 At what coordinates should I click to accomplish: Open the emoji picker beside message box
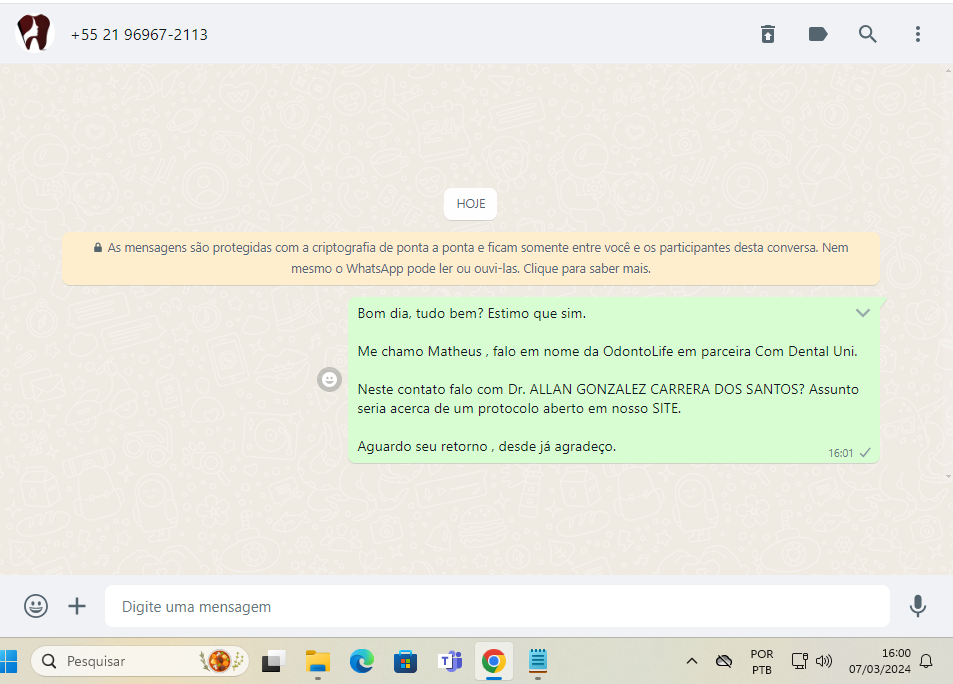pos(36,606)
